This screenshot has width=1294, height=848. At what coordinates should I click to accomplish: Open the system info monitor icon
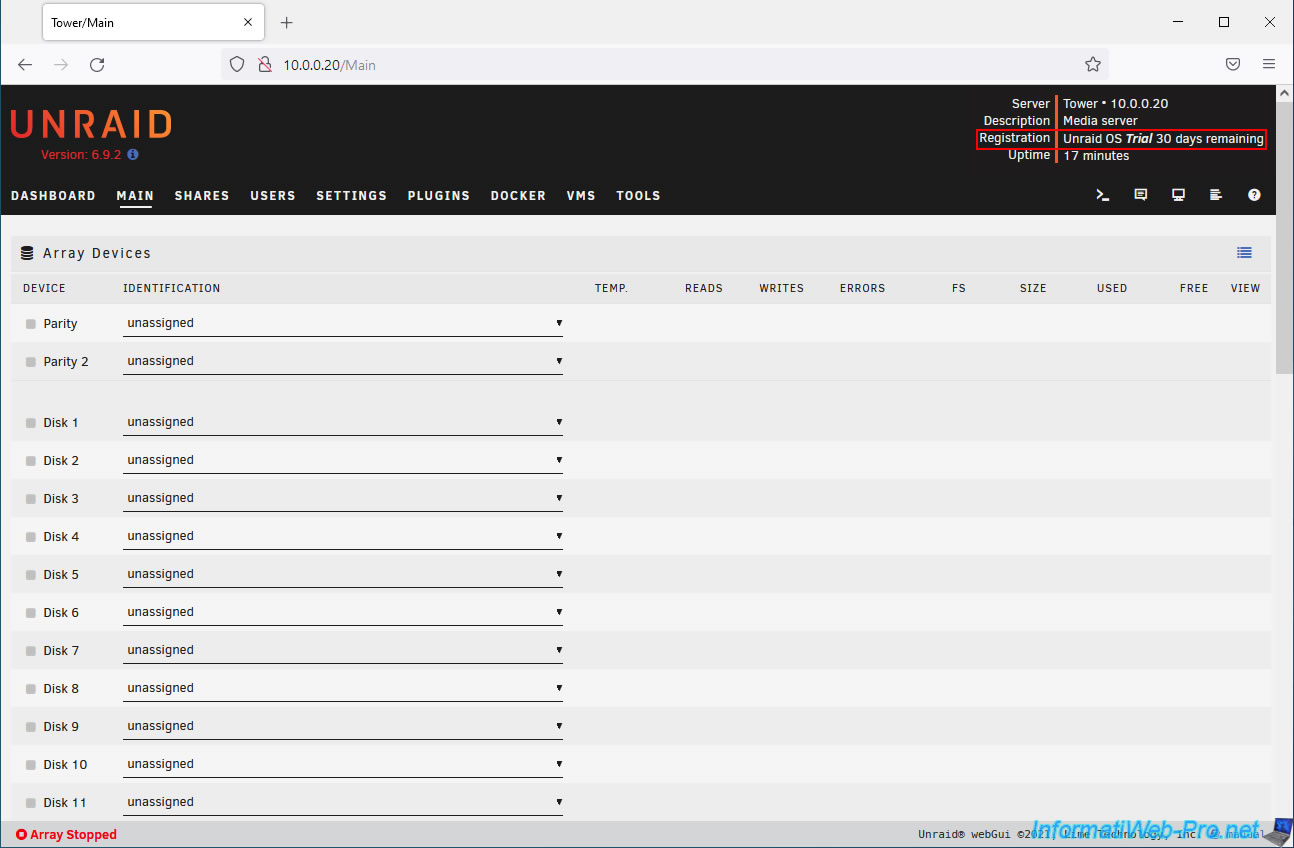(x=1178, y=195)
